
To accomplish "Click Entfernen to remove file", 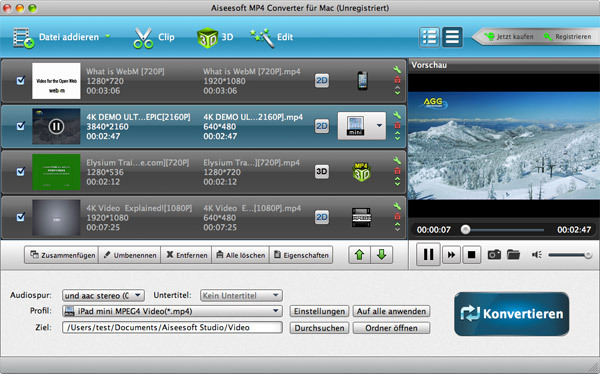I will [x=186, y=255].
